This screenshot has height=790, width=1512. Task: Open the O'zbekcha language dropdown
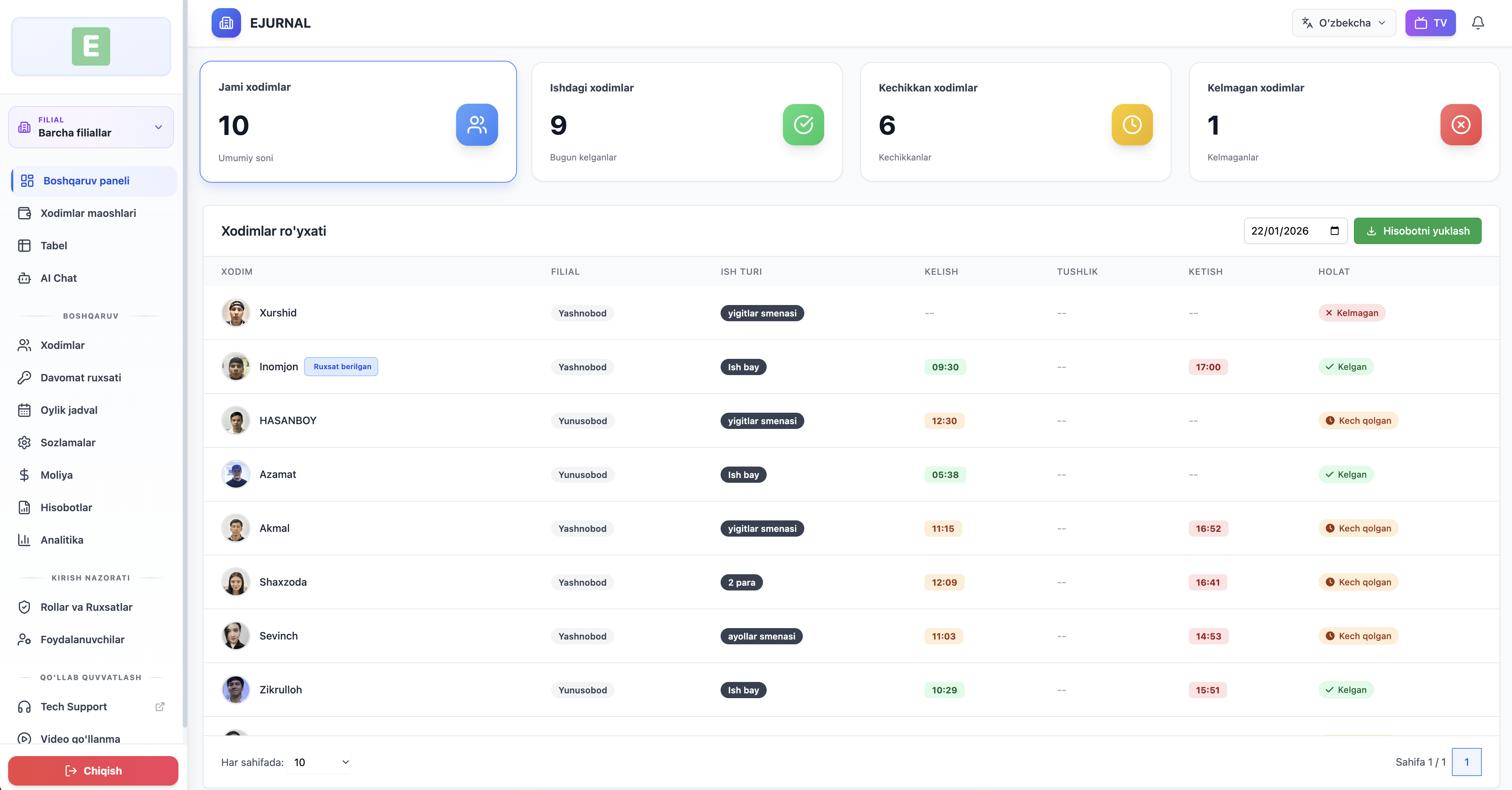1344,23
